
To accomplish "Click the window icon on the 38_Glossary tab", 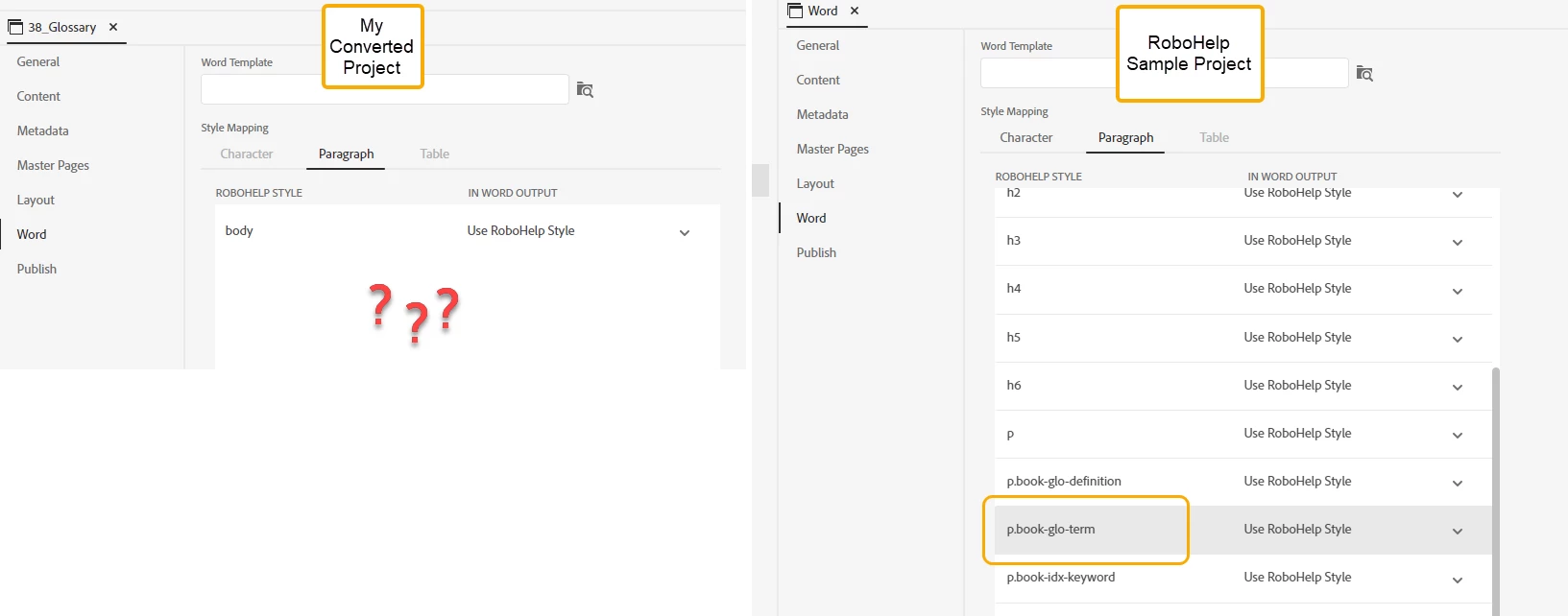I will tap(15, 27).
